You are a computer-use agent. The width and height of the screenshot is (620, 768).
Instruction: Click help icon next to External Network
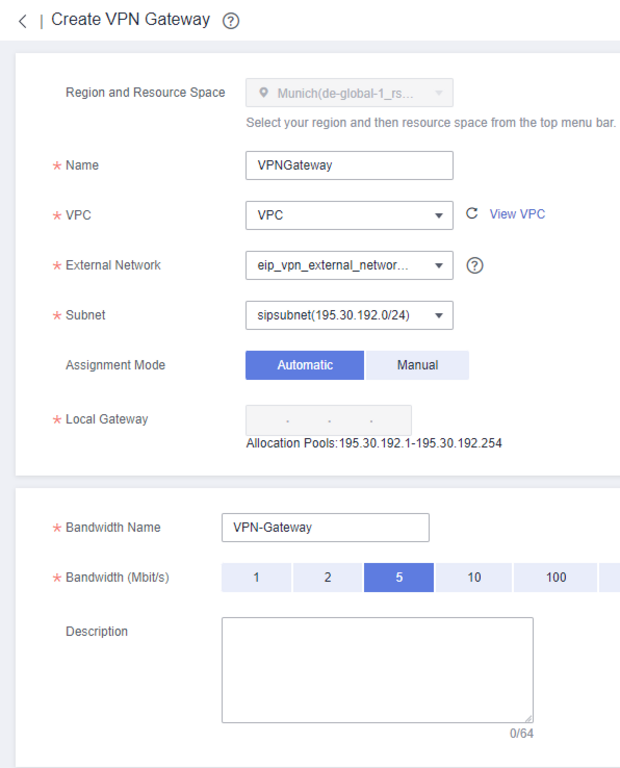tap(475, 266)
